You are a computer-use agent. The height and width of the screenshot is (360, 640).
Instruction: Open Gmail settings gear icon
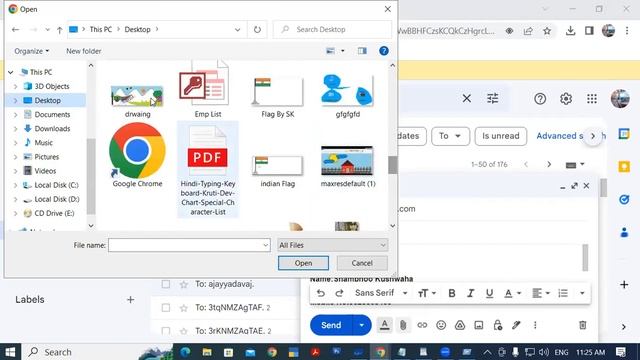[566, 98]
